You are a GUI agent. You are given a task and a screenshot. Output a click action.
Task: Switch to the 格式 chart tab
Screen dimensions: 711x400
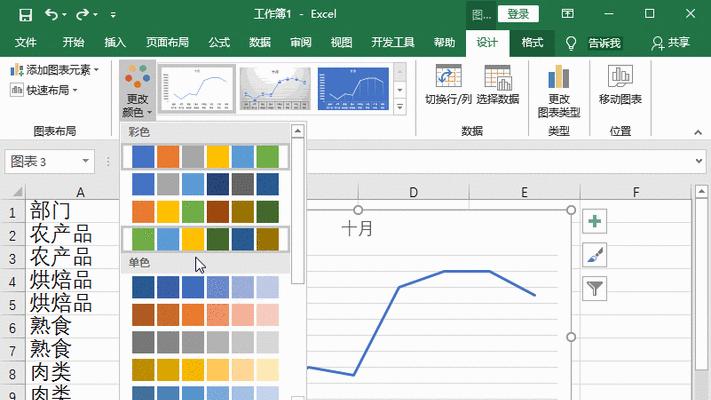pos(532,43)
